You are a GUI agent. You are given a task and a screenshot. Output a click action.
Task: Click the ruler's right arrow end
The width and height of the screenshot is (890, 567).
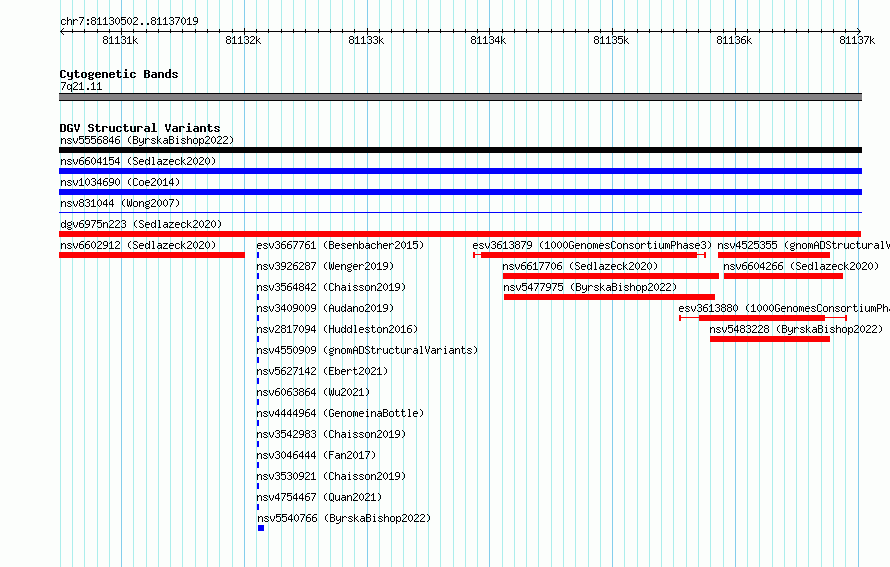pos(859,31)
